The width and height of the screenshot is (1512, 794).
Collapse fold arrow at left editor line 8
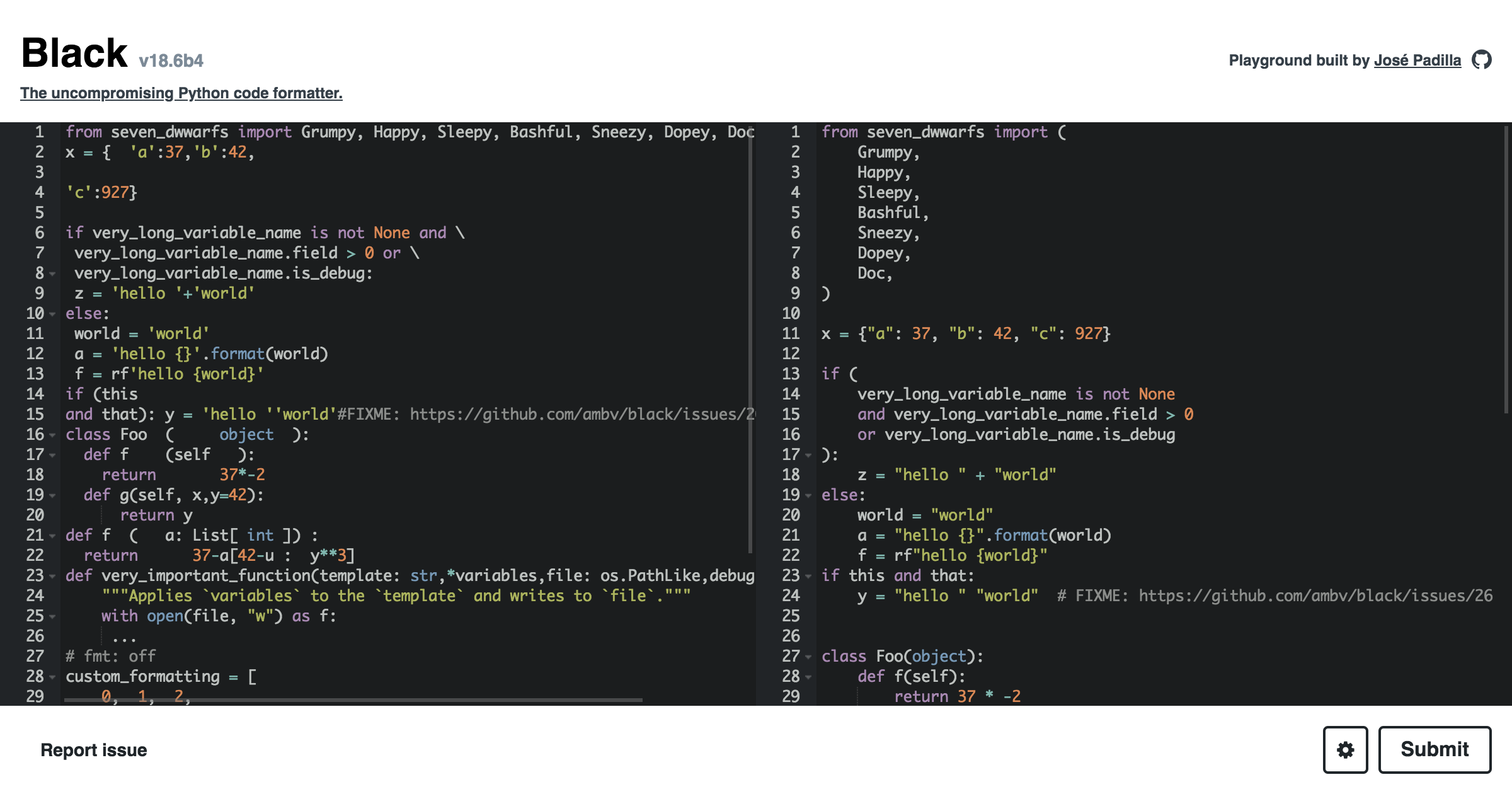[52, 273]
